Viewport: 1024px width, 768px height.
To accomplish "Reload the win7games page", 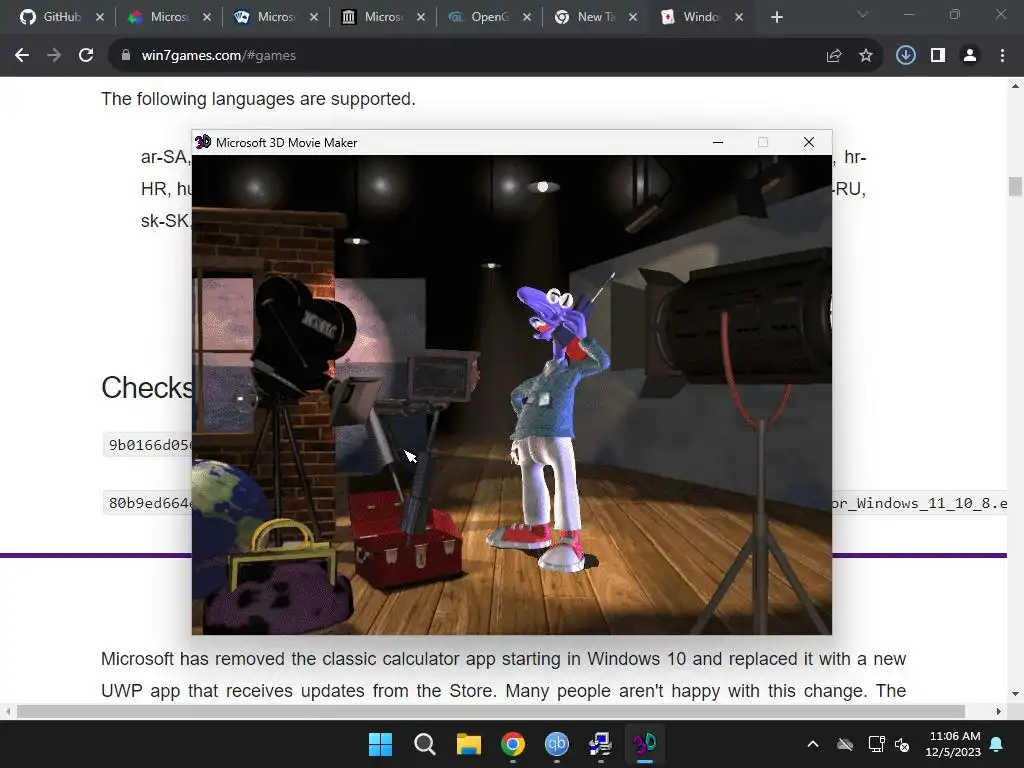I will (x=86, y=56).
